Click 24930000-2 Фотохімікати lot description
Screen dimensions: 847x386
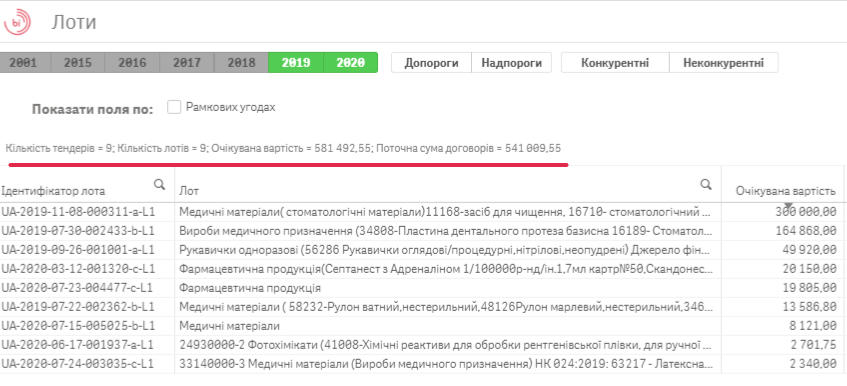click(444, 344)
